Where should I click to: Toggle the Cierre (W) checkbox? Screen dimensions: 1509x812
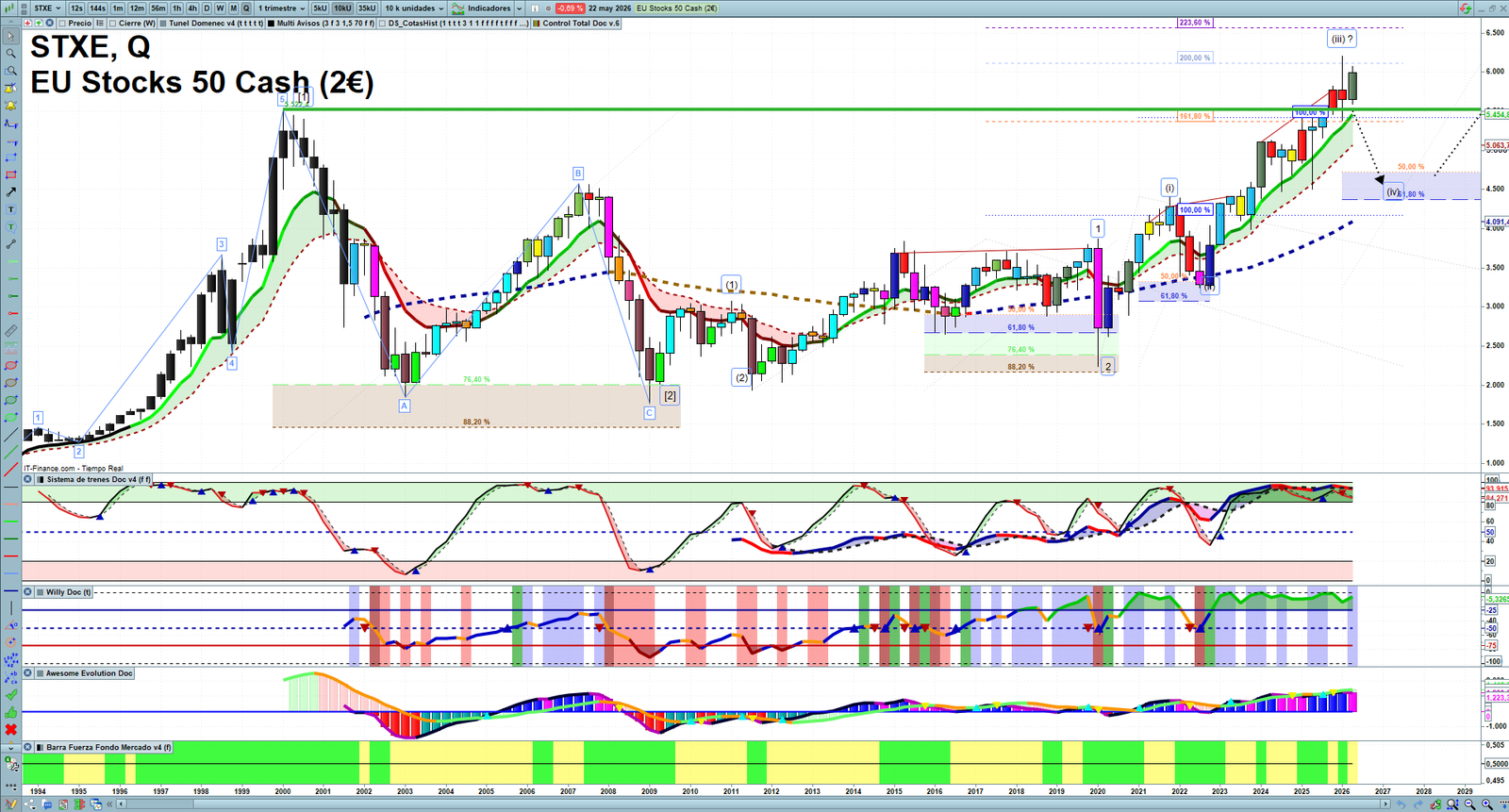(113, 24)
